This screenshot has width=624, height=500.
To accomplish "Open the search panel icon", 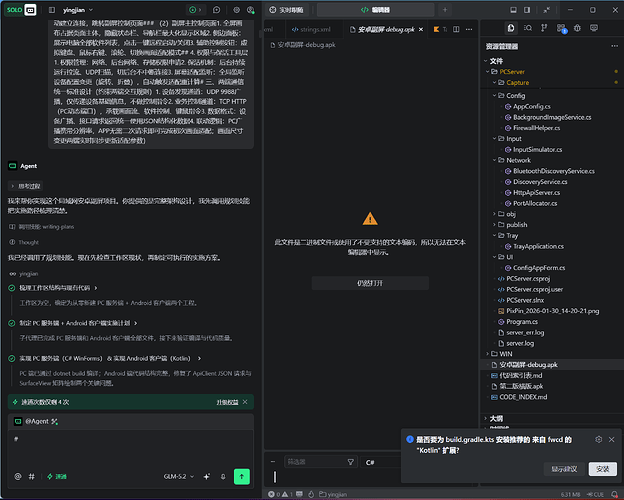I will pyautogui.click(x=528, y=28).
